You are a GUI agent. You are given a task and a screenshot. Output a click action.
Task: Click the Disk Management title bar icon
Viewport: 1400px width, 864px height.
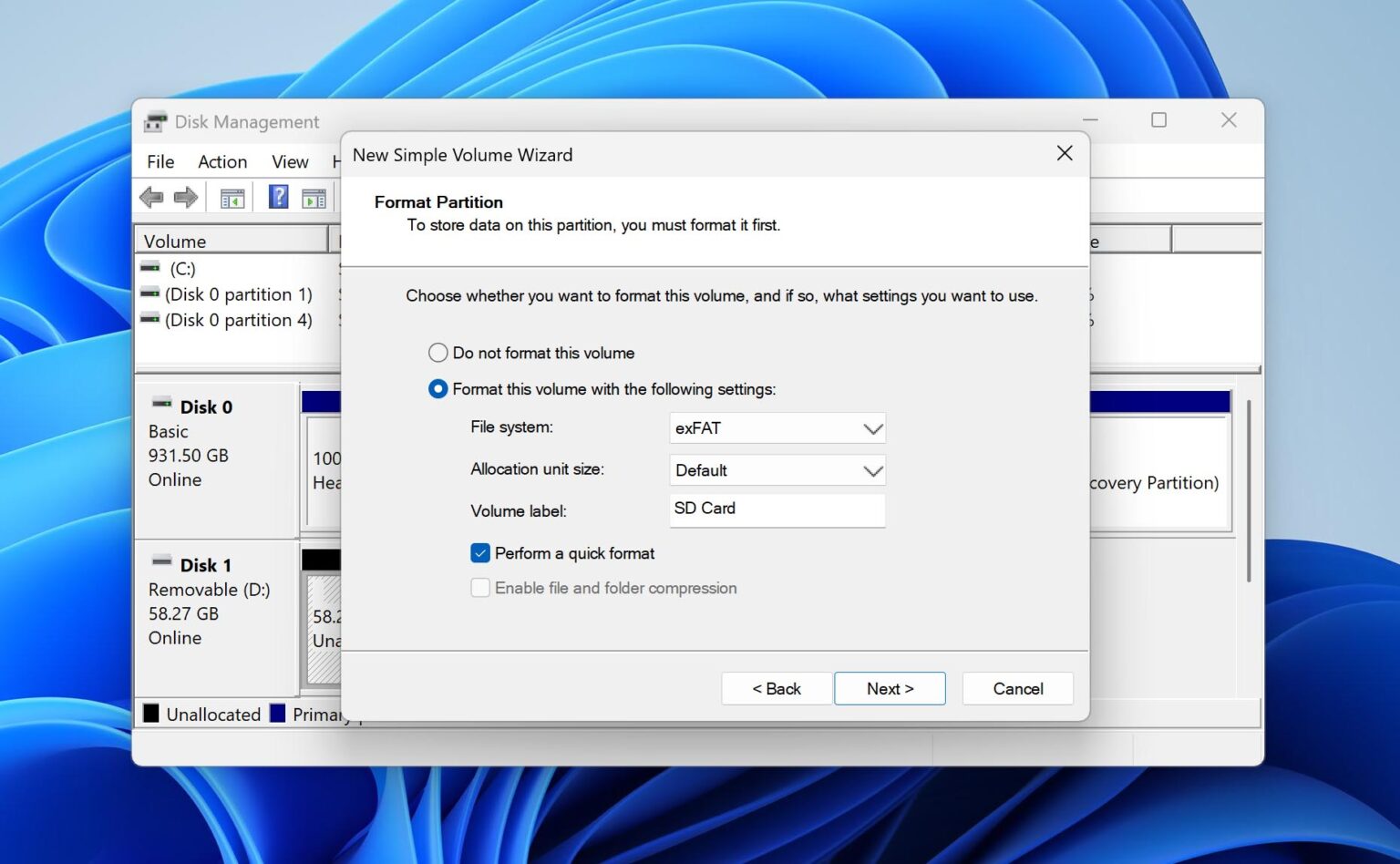coord(157,120)
